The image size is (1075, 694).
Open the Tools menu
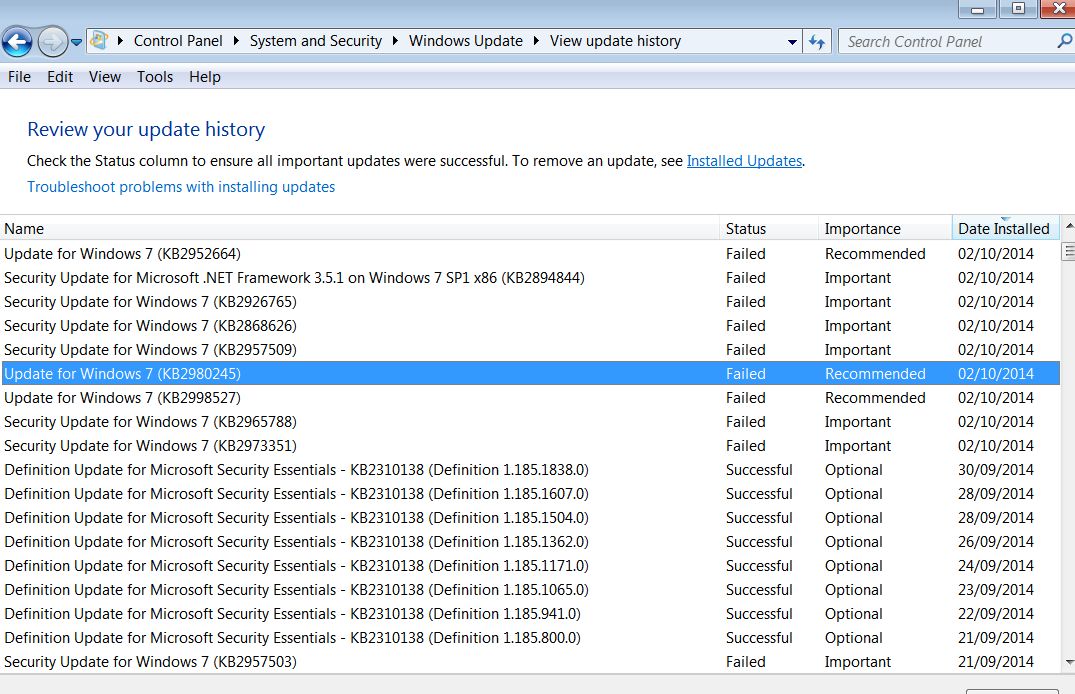(155, 77)
